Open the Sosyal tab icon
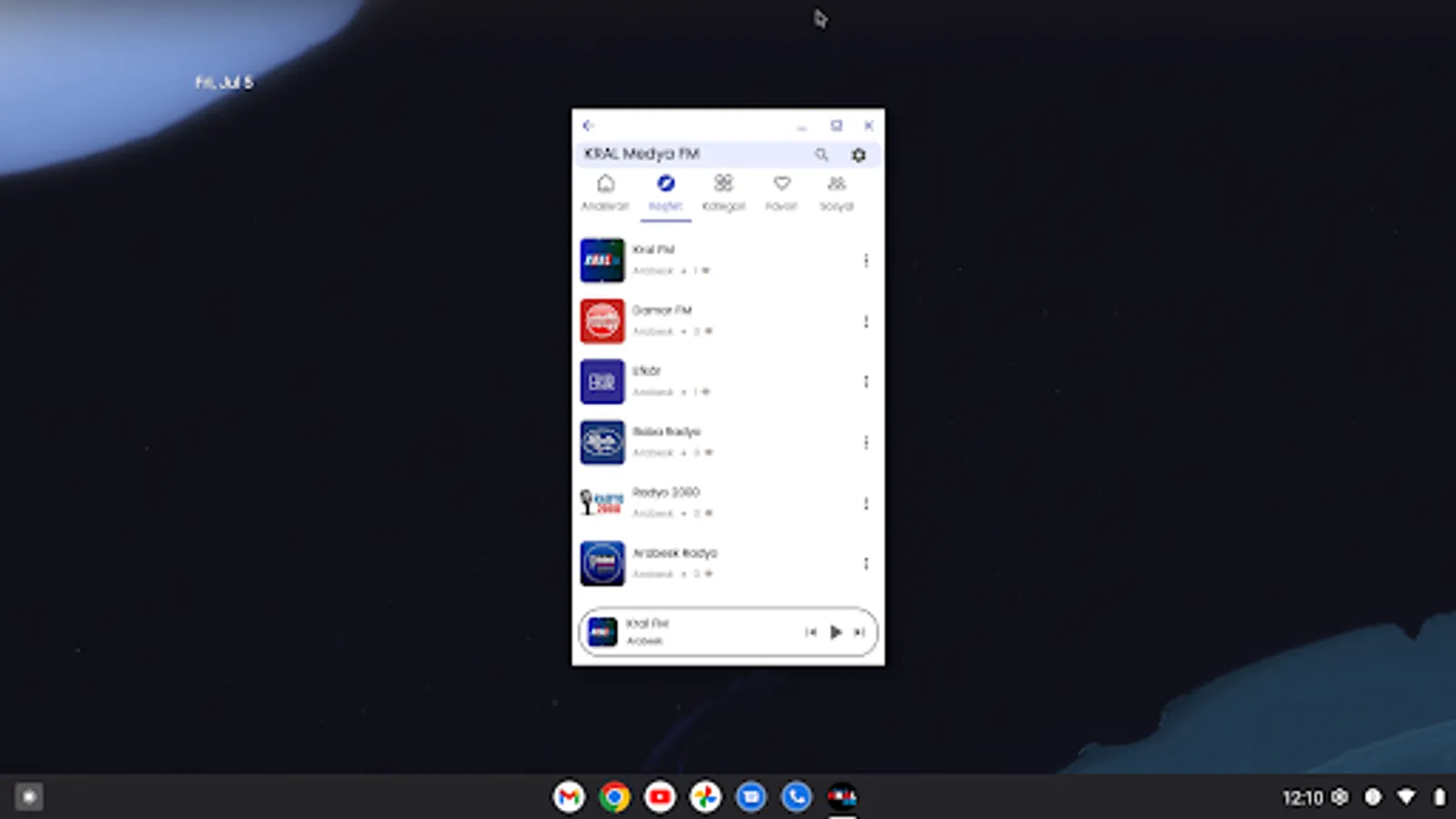 (837, 184)
